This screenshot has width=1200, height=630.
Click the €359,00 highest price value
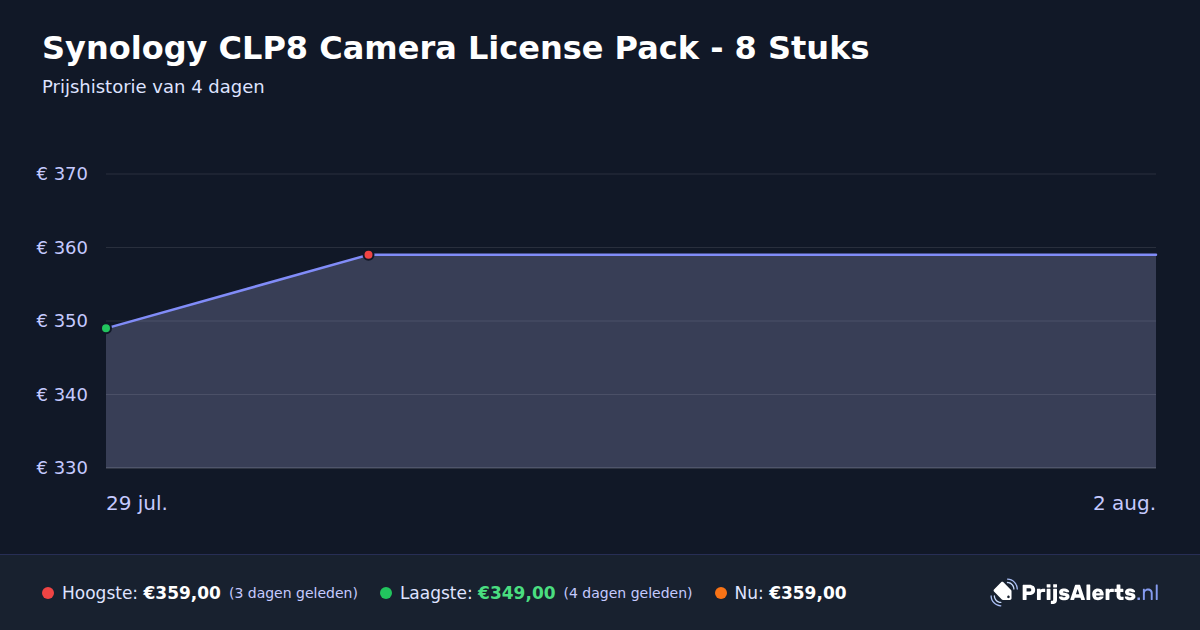(182, 593)
